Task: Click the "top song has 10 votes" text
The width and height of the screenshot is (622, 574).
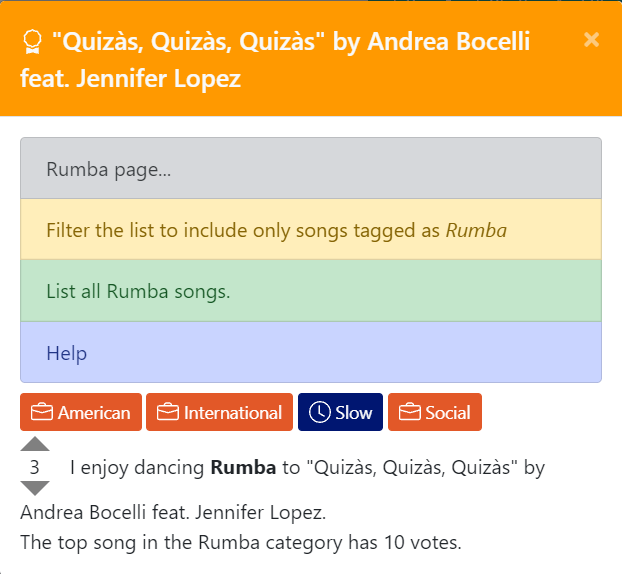Action: [x=240, y=543]
